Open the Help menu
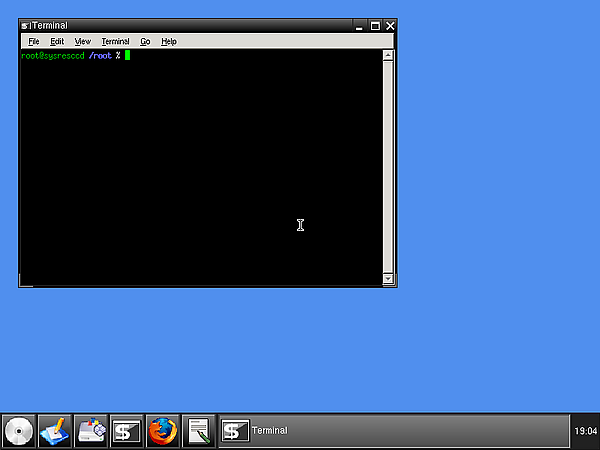Screen dimensions: 600x450 click(169, 42)
